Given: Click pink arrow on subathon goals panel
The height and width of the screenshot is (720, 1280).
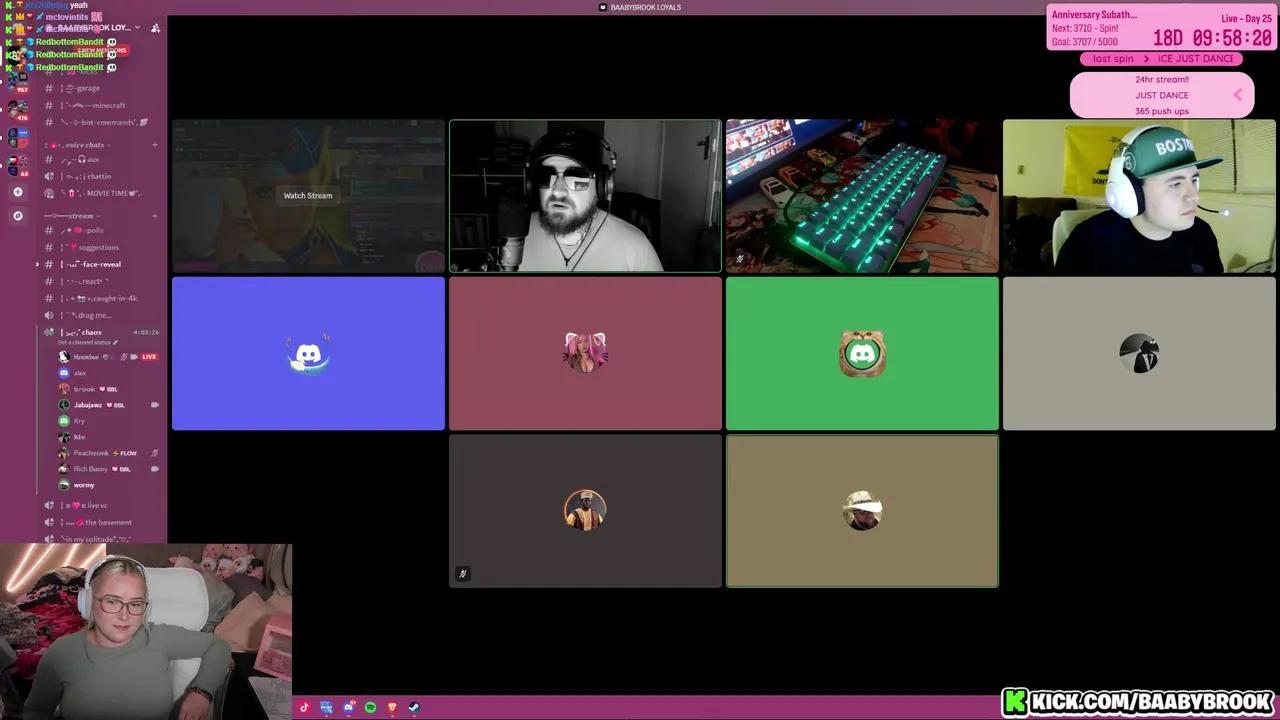Looking at the screenshot, I should pyautogui.click(x=1238, y=95).
